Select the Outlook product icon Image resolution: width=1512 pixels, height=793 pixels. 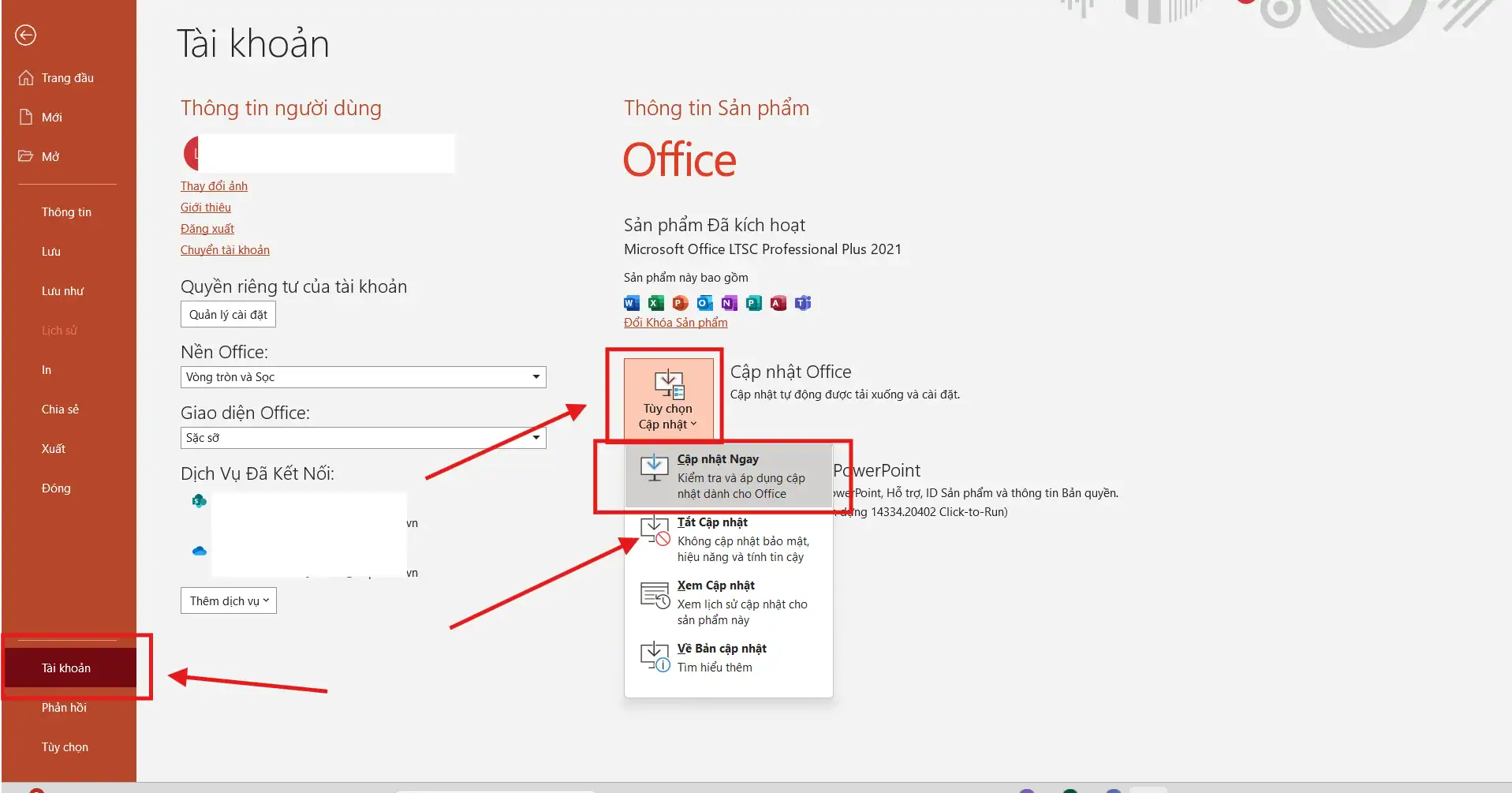pyautogui.click(x=704, y=303)
